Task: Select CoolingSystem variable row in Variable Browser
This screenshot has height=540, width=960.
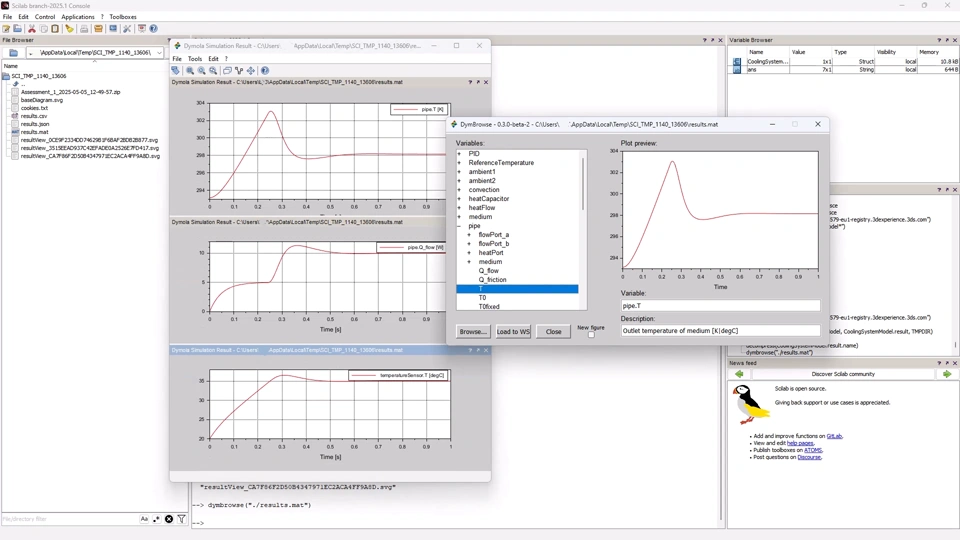Action: 844,62
